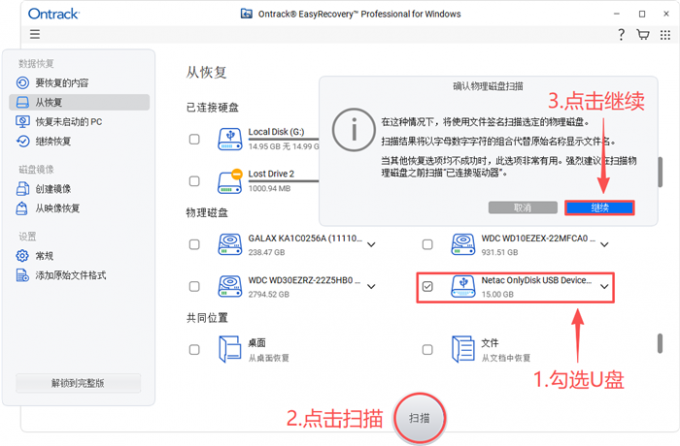
Task: Open 继续恢复 in sidebar
Action: click(x=79, y=141)
